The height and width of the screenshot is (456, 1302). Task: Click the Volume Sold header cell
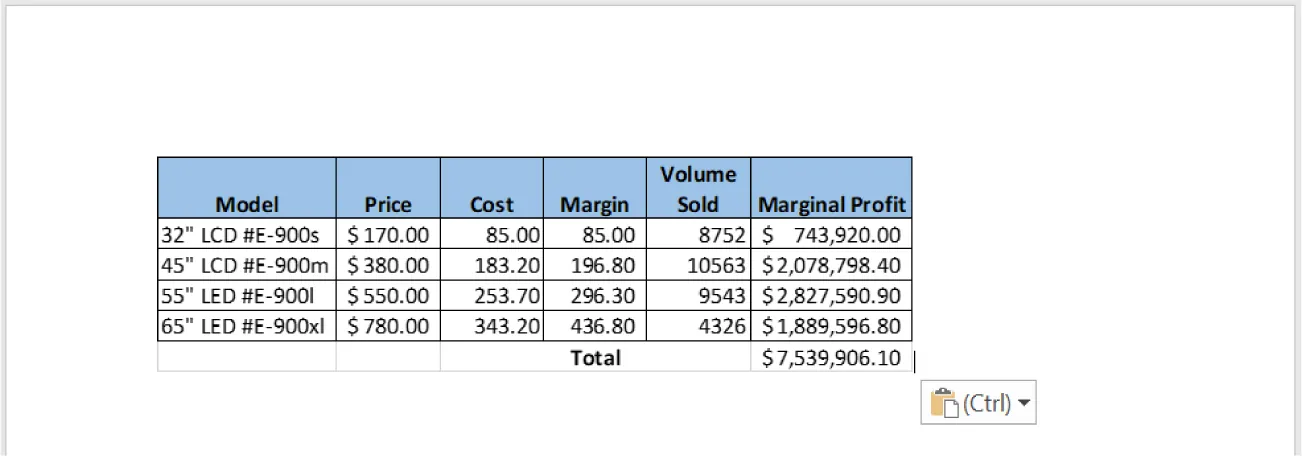click(x=698, y=189)
